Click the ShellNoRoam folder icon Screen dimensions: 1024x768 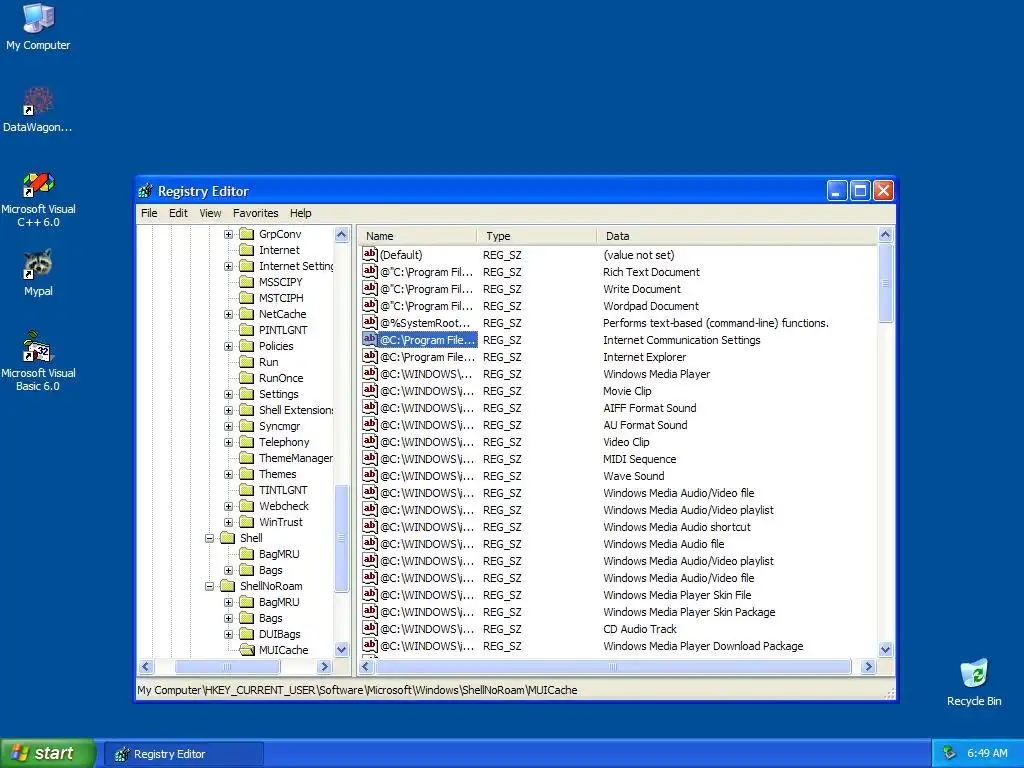tap(227, 586)
